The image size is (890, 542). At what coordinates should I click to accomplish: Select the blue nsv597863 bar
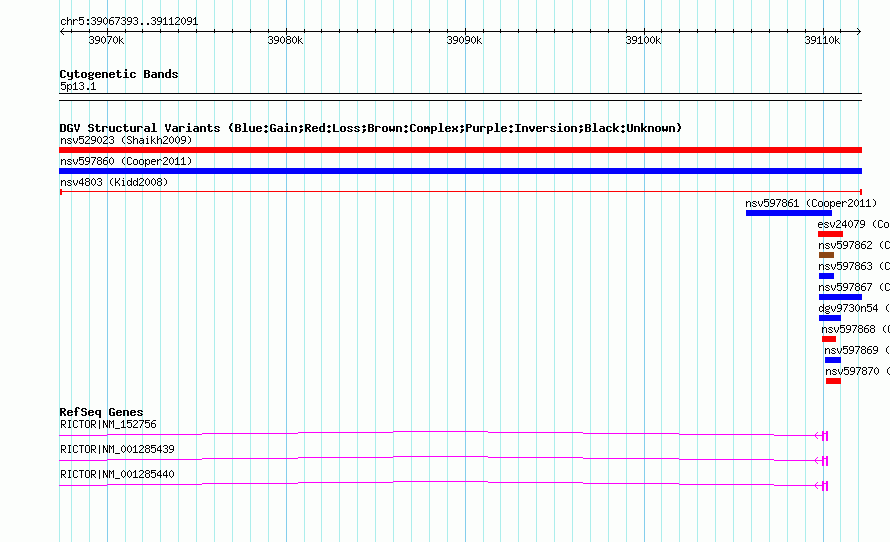click(x=826, y=276)
